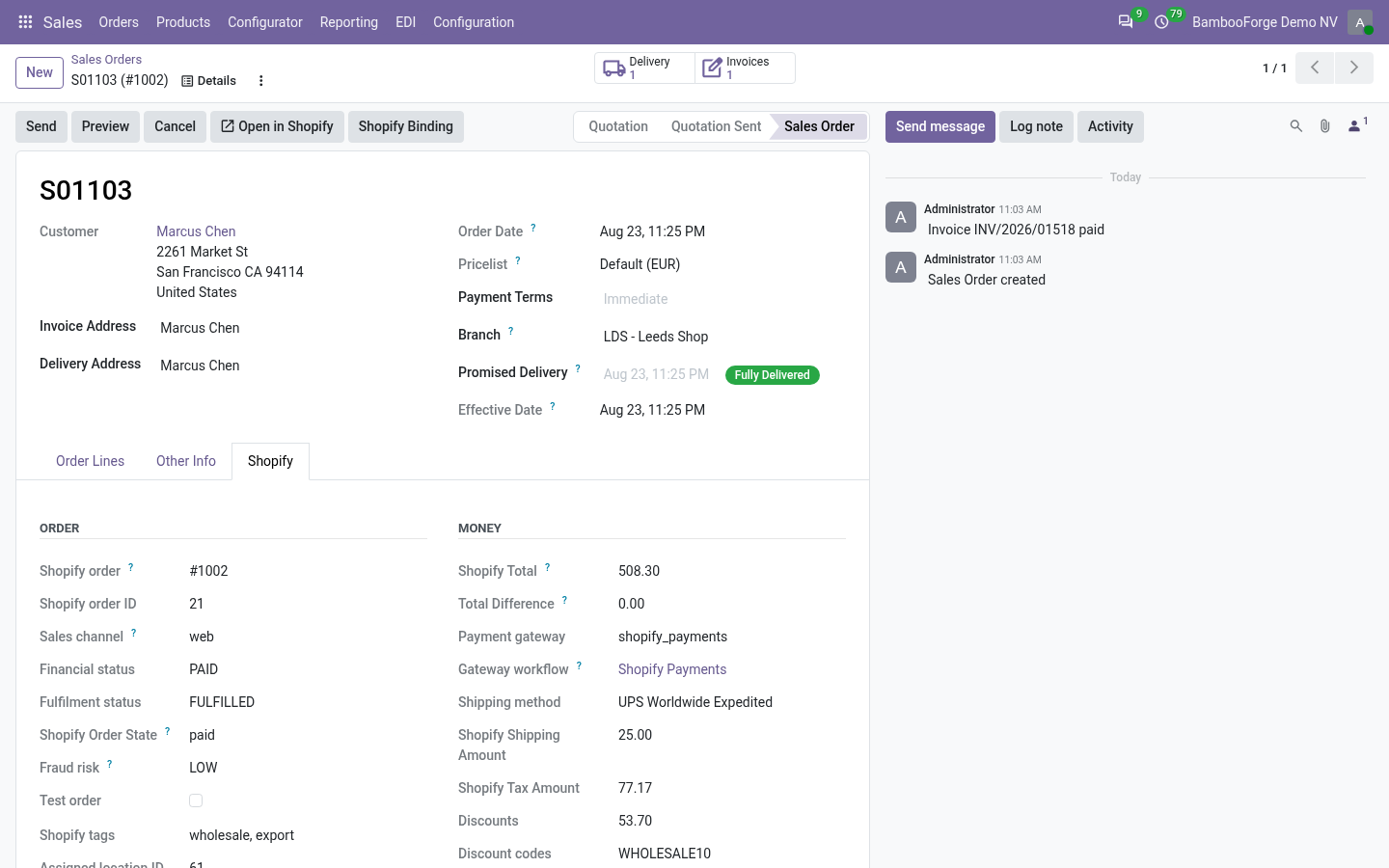
Task: Open the Marcus Chen customer link
Action: click(x=196, y=231)
